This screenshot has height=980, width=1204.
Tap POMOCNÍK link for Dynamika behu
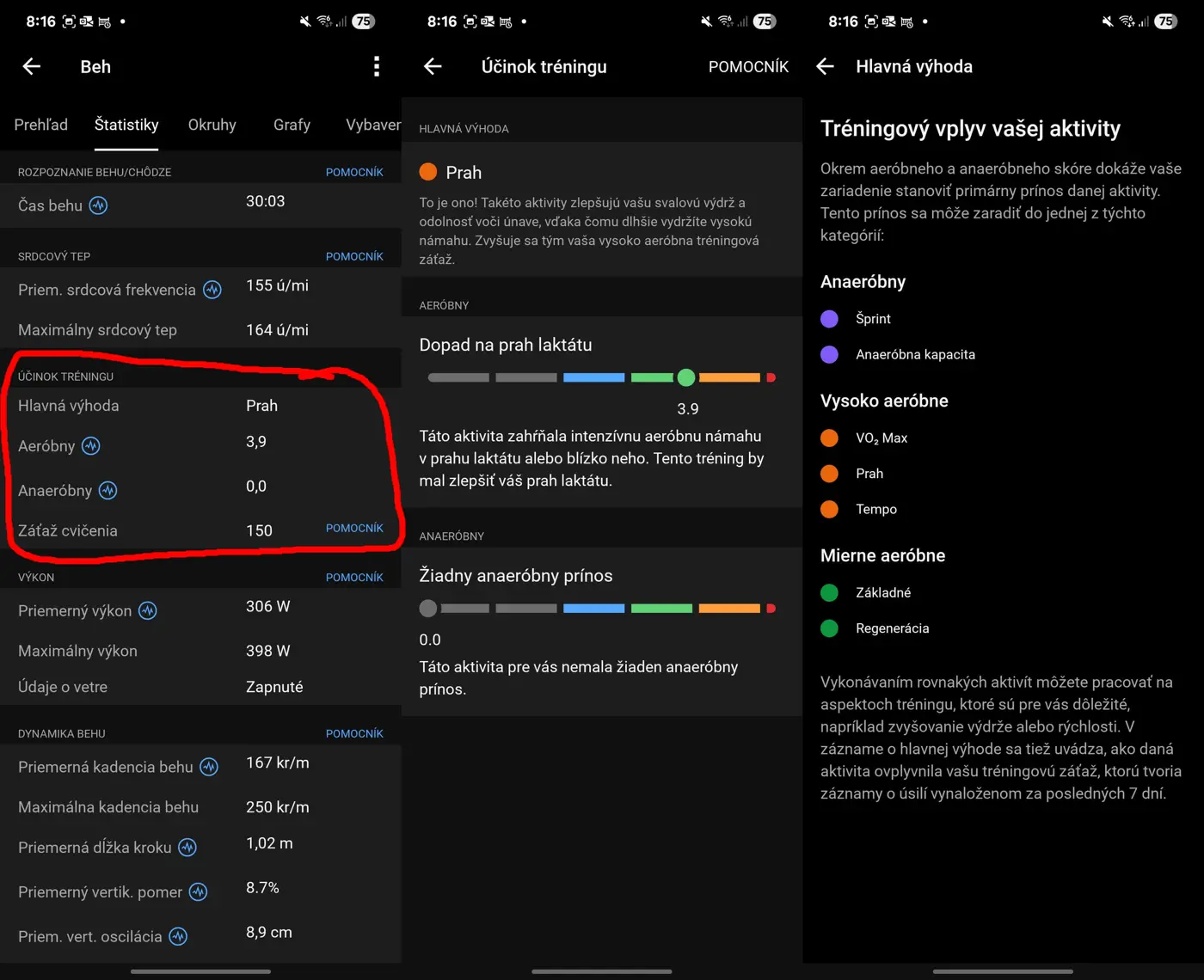(354, 733)
